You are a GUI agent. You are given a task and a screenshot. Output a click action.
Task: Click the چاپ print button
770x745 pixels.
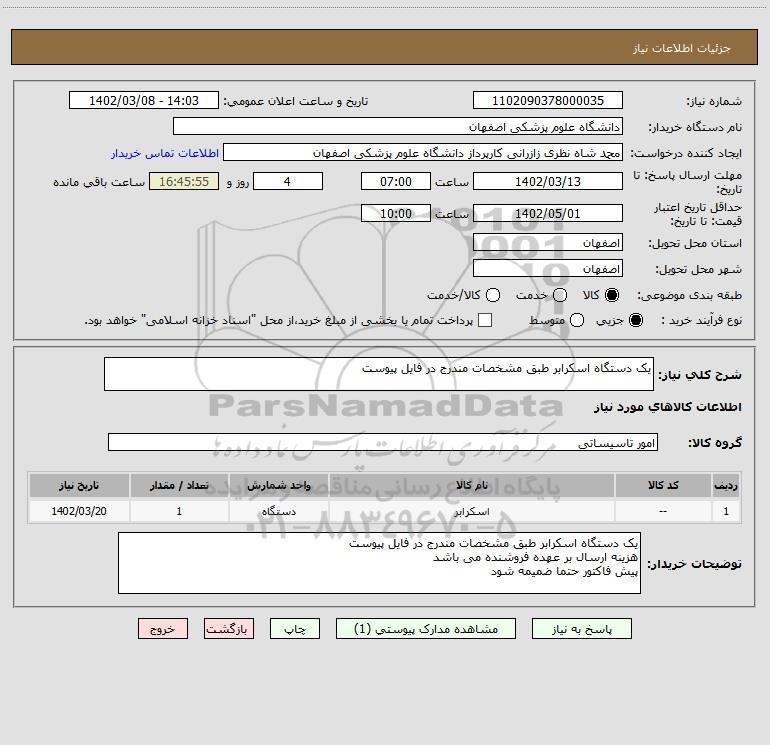click(295, 629)
